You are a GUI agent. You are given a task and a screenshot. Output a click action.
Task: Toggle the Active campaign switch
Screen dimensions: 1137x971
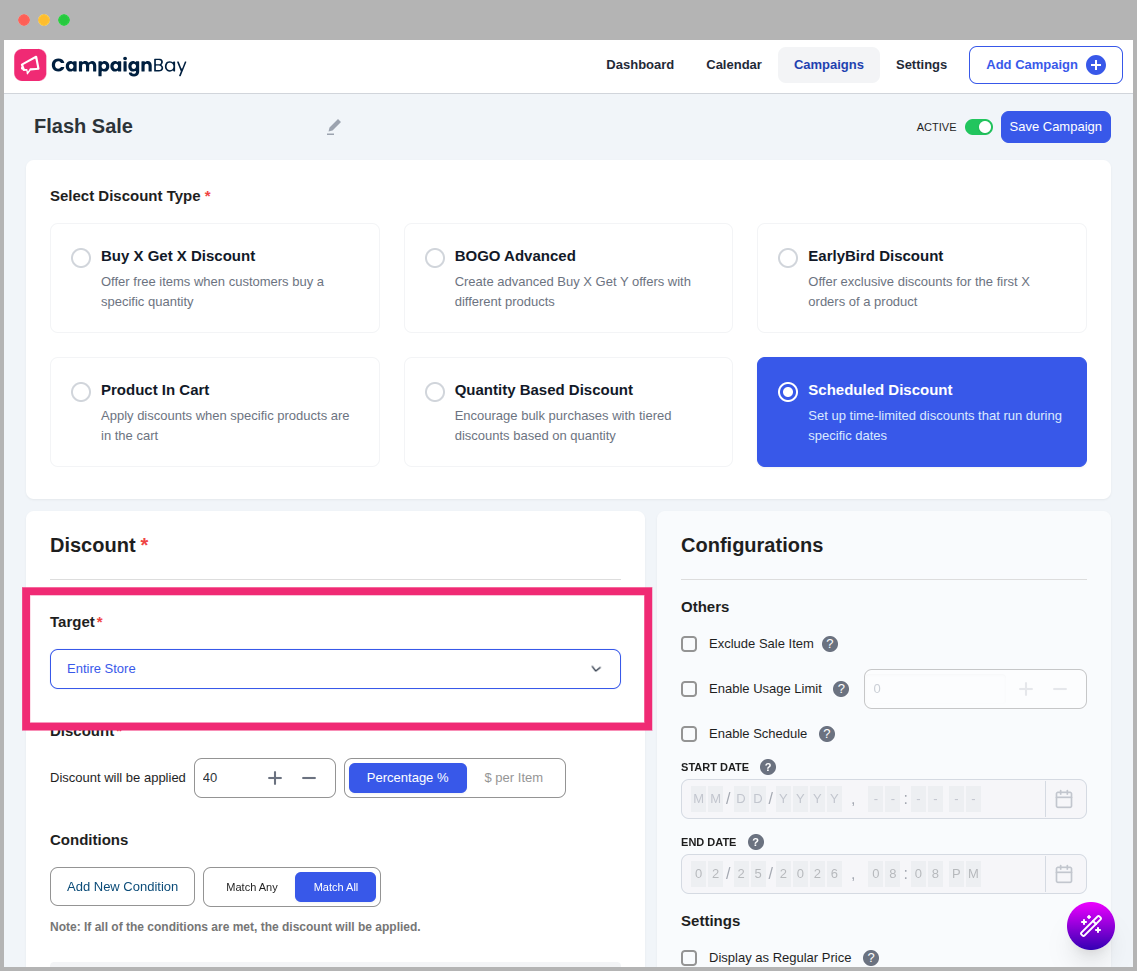coord(978,127)
